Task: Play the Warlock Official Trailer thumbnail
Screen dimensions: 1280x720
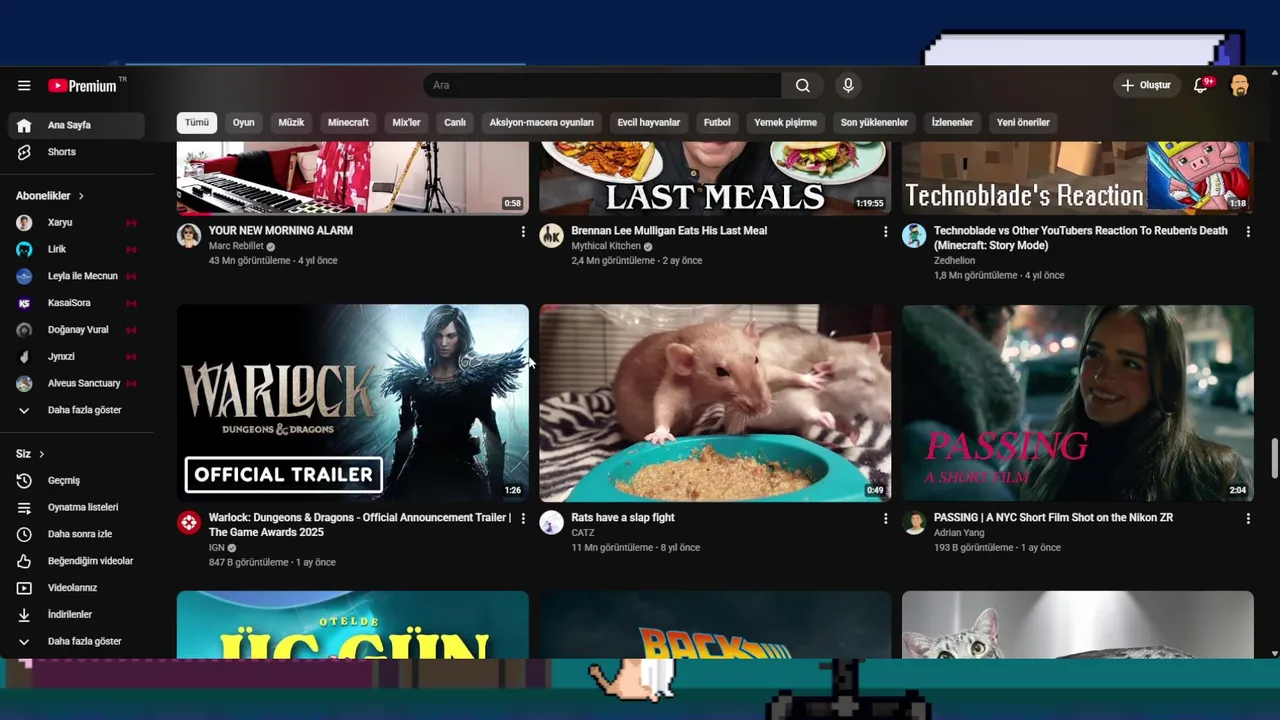Action: point(353,403)
